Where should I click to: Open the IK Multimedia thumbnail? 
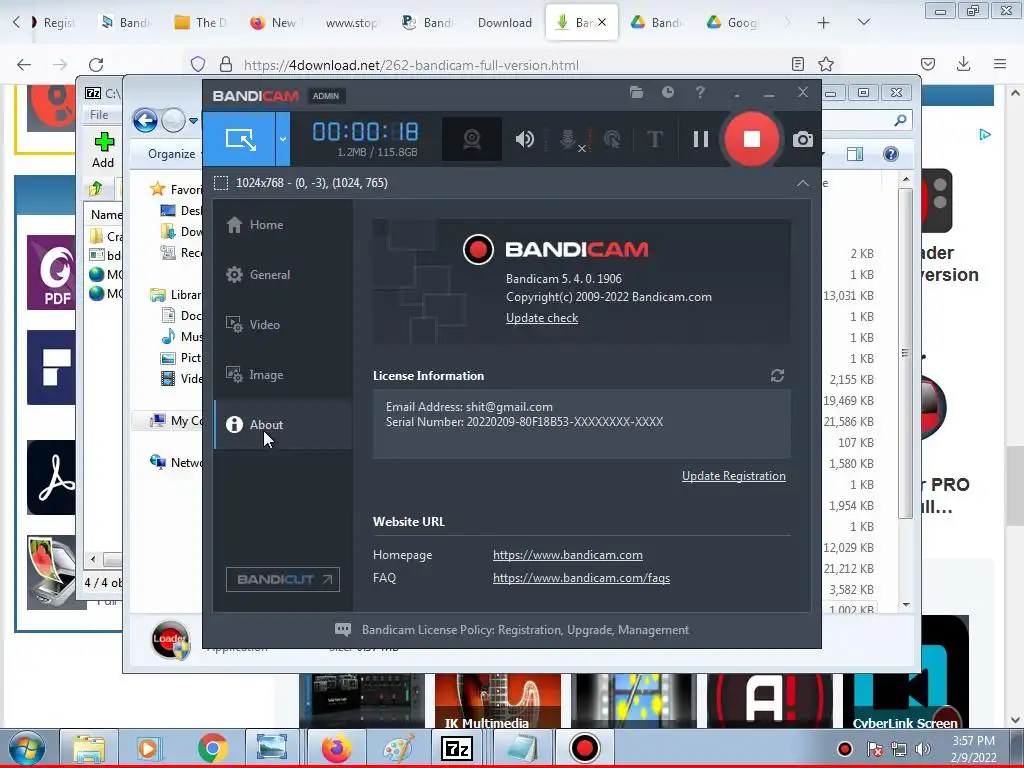coord(498,701)
